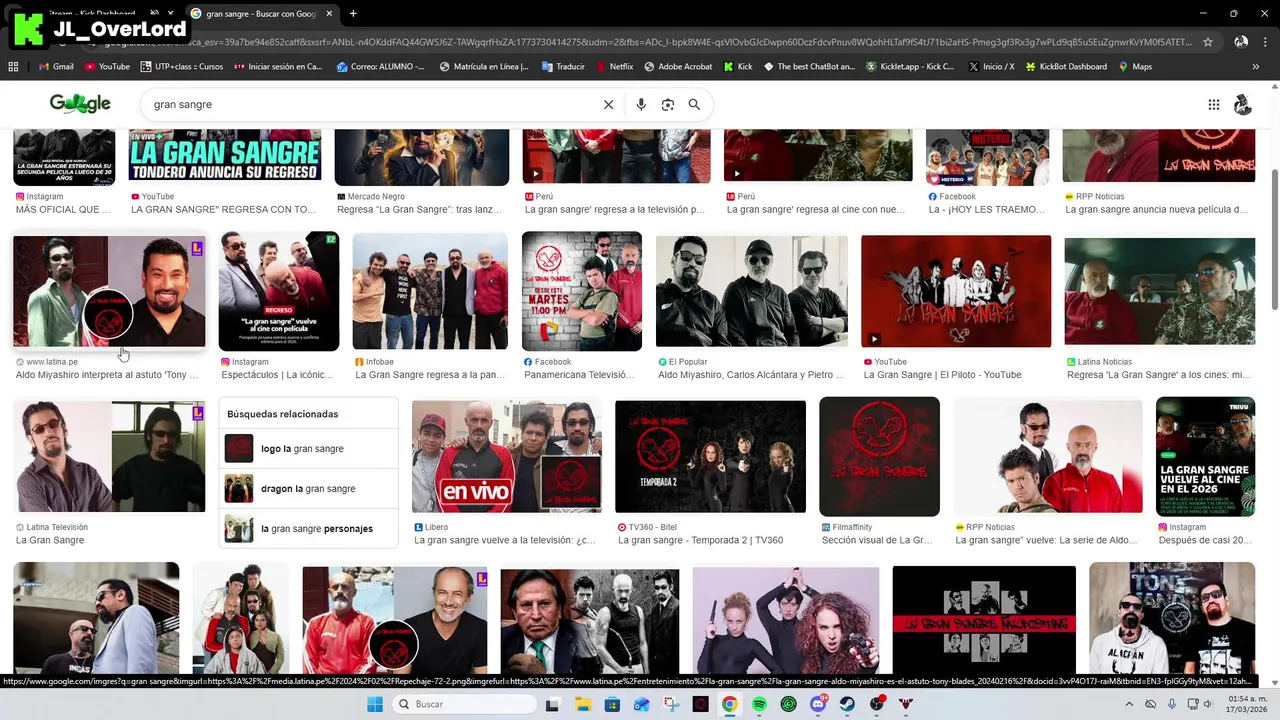Open the Instagram Espectáculos image result
The width and height of the screenshot is (1280, 720).
[x=279, y=291]
